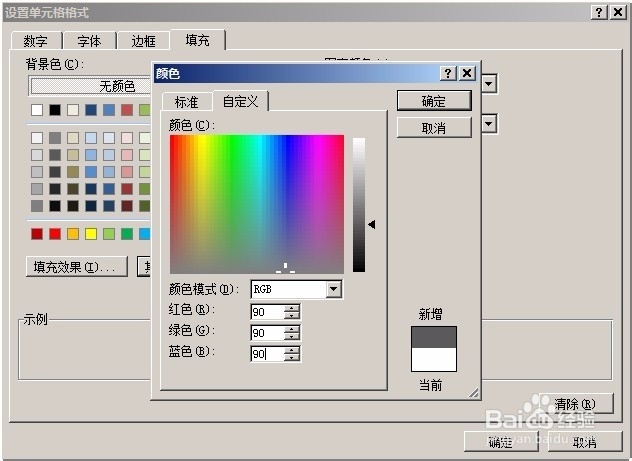This screenshot has height=461, width=632.
Task: Close the 设置单元格格式 window
Action: point(618,12)
